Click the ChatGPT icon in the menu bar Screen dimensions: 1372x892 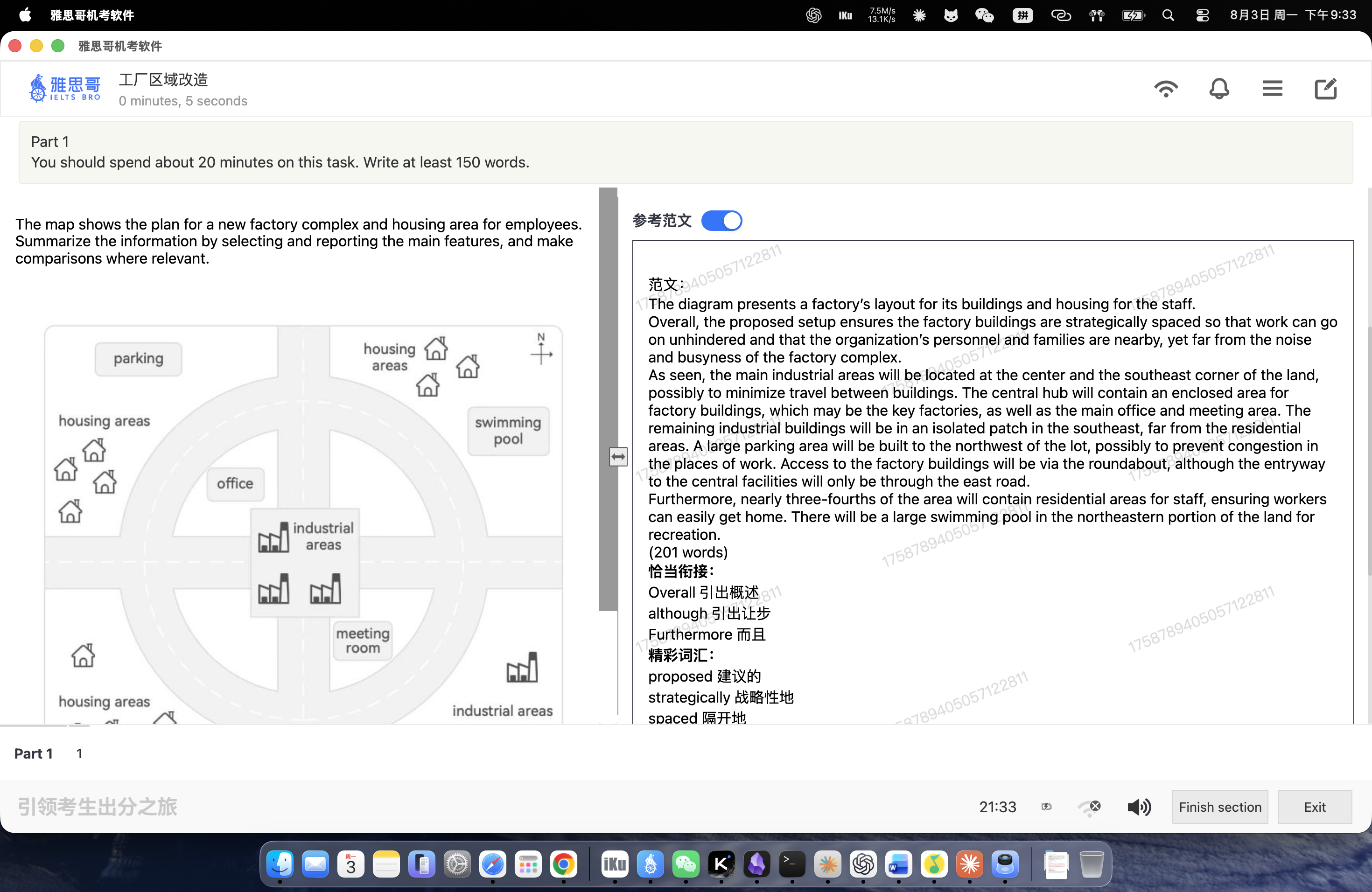pyautogui.click(x=813, y=15)
